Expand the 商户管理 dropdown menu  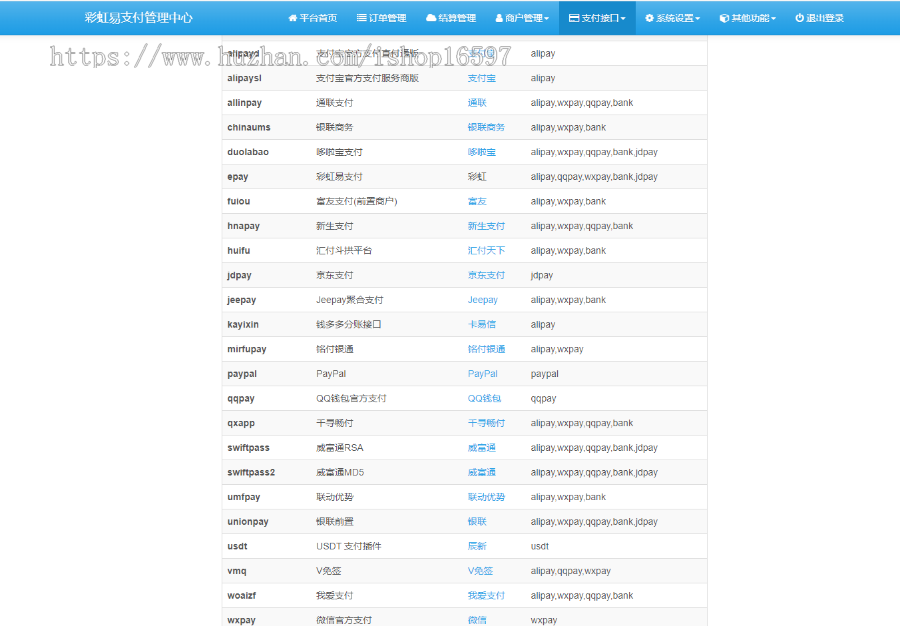tap(522, 18)
